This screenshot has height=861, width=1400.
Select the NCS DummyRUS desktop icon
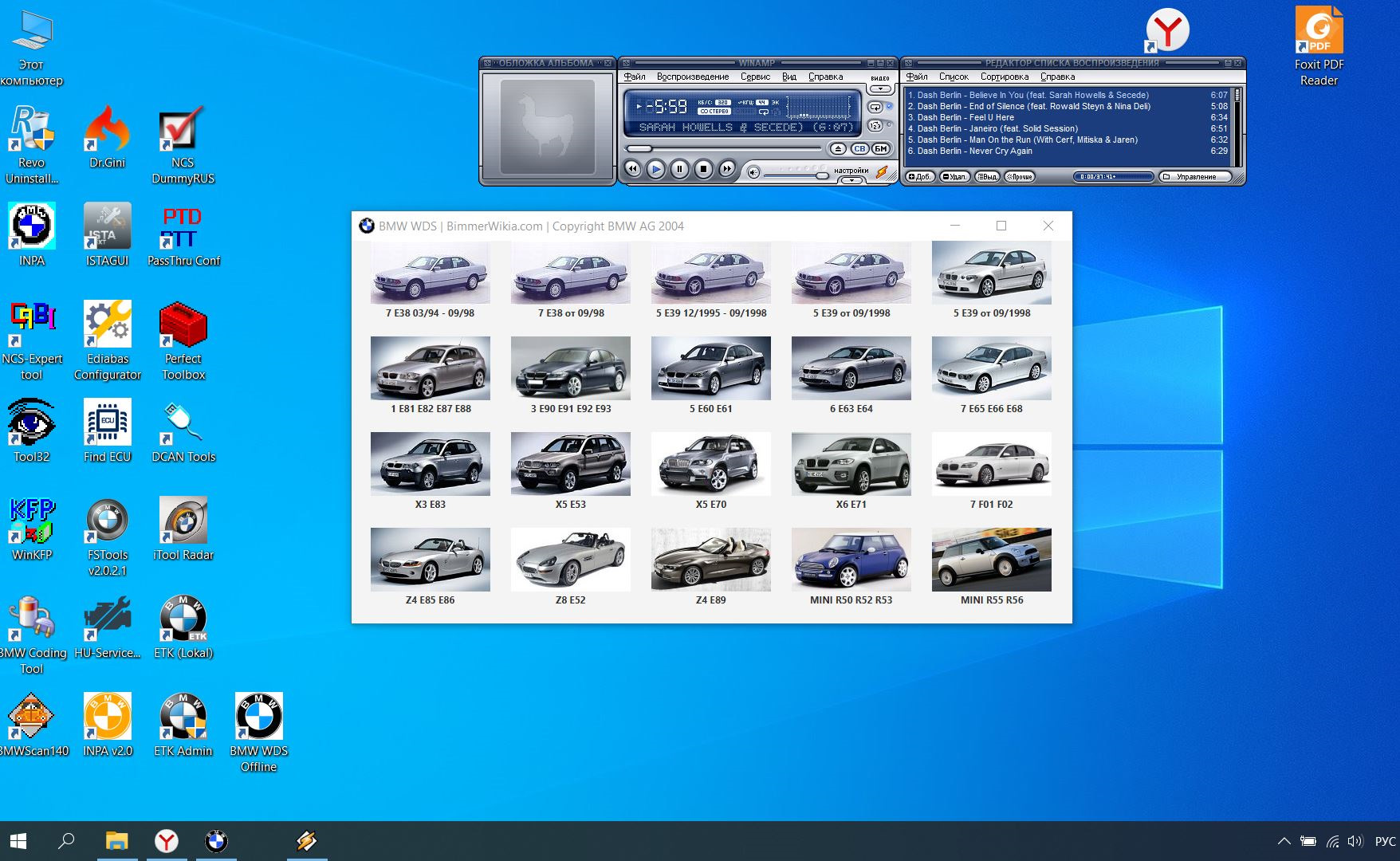(x=183, y=144)
